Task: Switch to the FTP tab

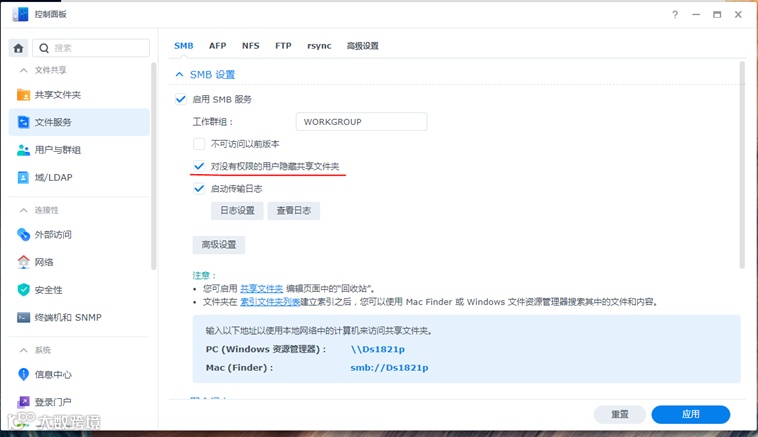Action: click(283, 46)
